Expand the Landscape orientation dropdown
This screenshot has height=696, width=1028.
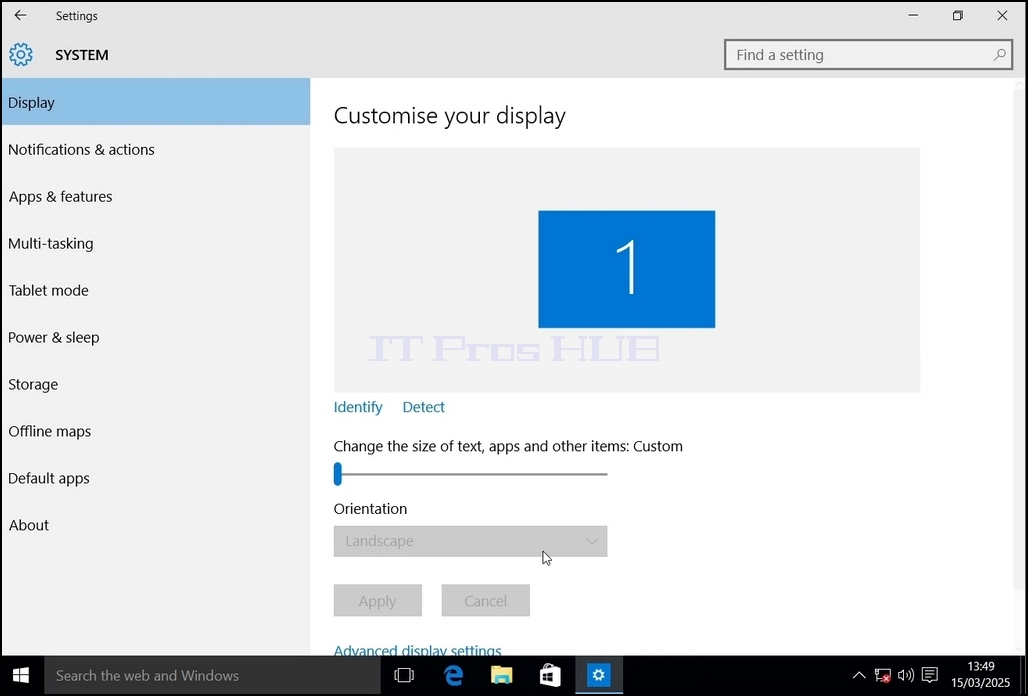coord(470,541)
